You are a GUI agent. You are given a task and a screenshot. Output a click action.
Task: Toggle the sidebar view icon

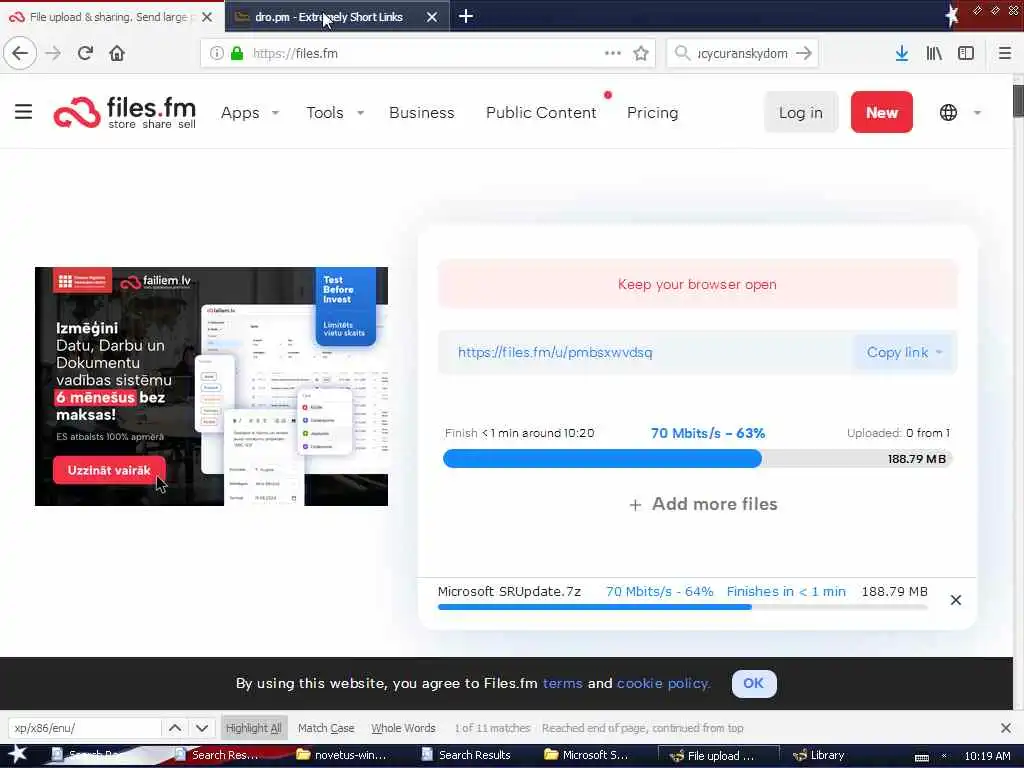point(966,53)
